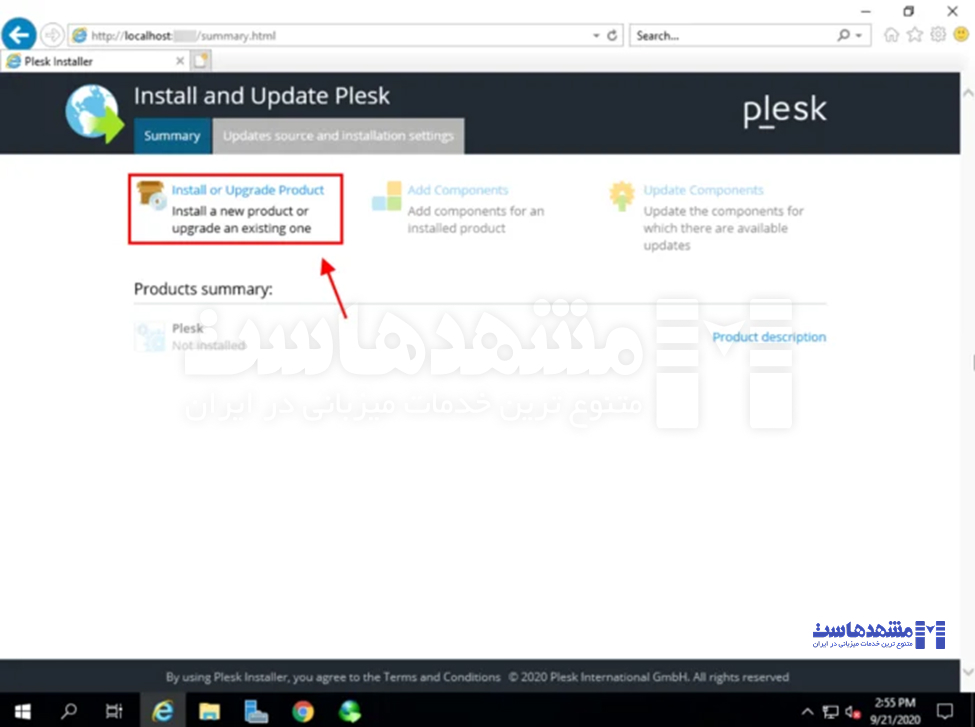The width and height of the screenshot is (975, 727).
Task: Open Updates source and installation settings tab
Action: [x=338, y=136]
